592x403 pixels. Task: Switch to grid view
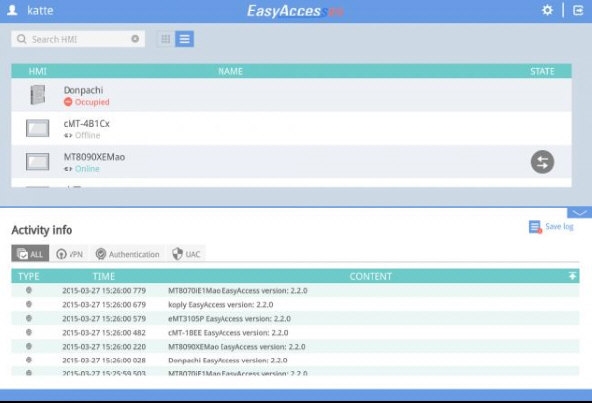165,39
